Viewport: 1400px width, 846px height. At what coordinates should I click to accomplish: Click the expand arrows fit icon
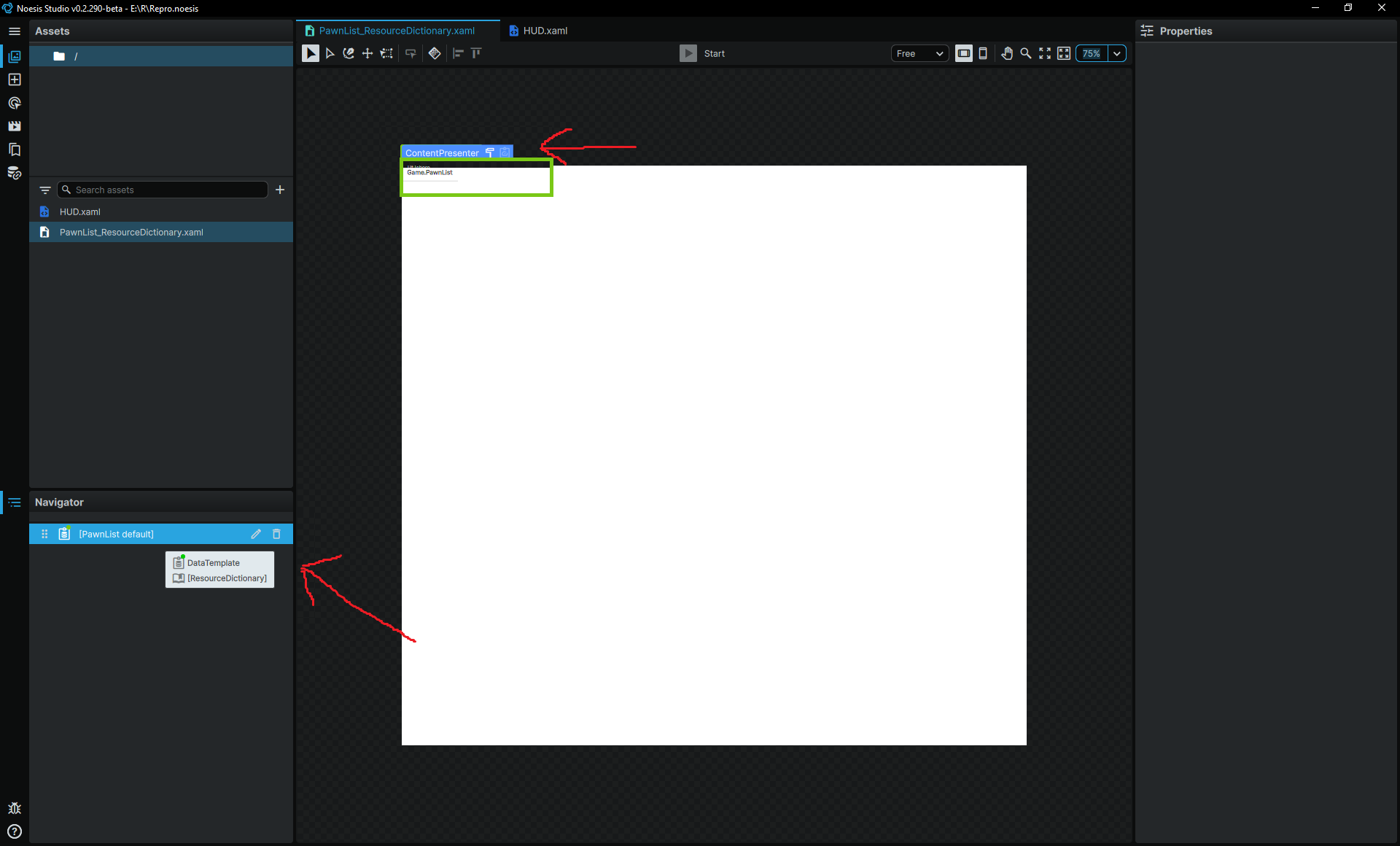(x=1045, y=53)
